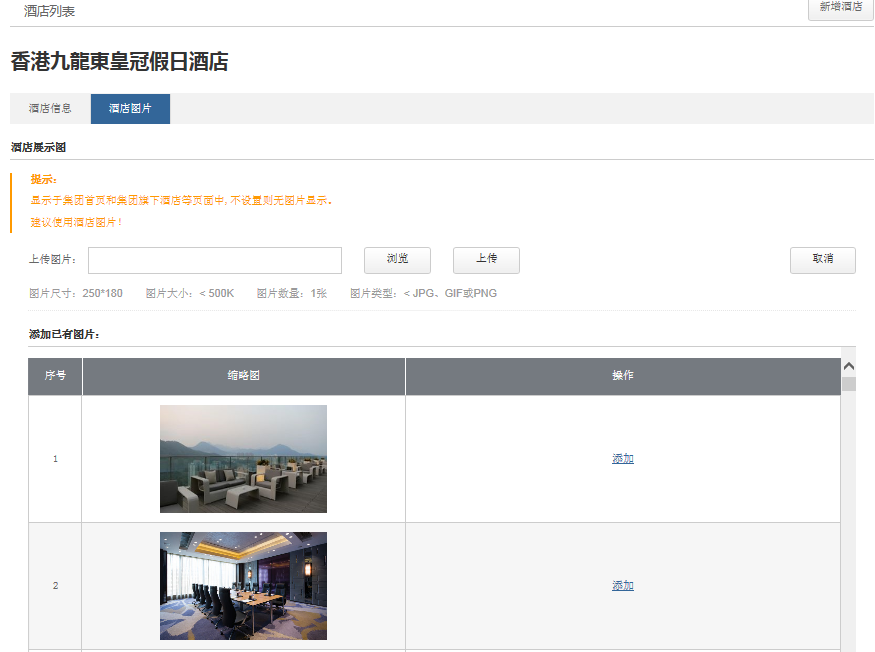Viewport: 875px width, 652px height.
Task: Select the hotel title 香港九龍東皇冠假日酒店
Action: [x=119, y=61]
